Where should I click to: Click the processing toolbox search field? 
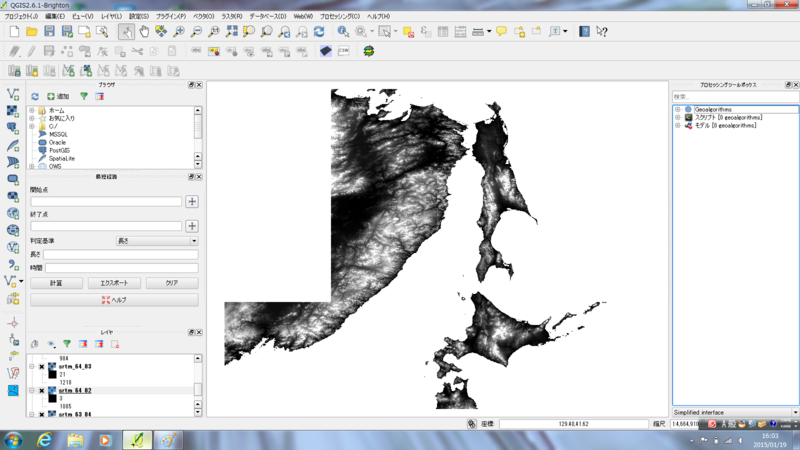pyautogui.click(x=736, y=96)
